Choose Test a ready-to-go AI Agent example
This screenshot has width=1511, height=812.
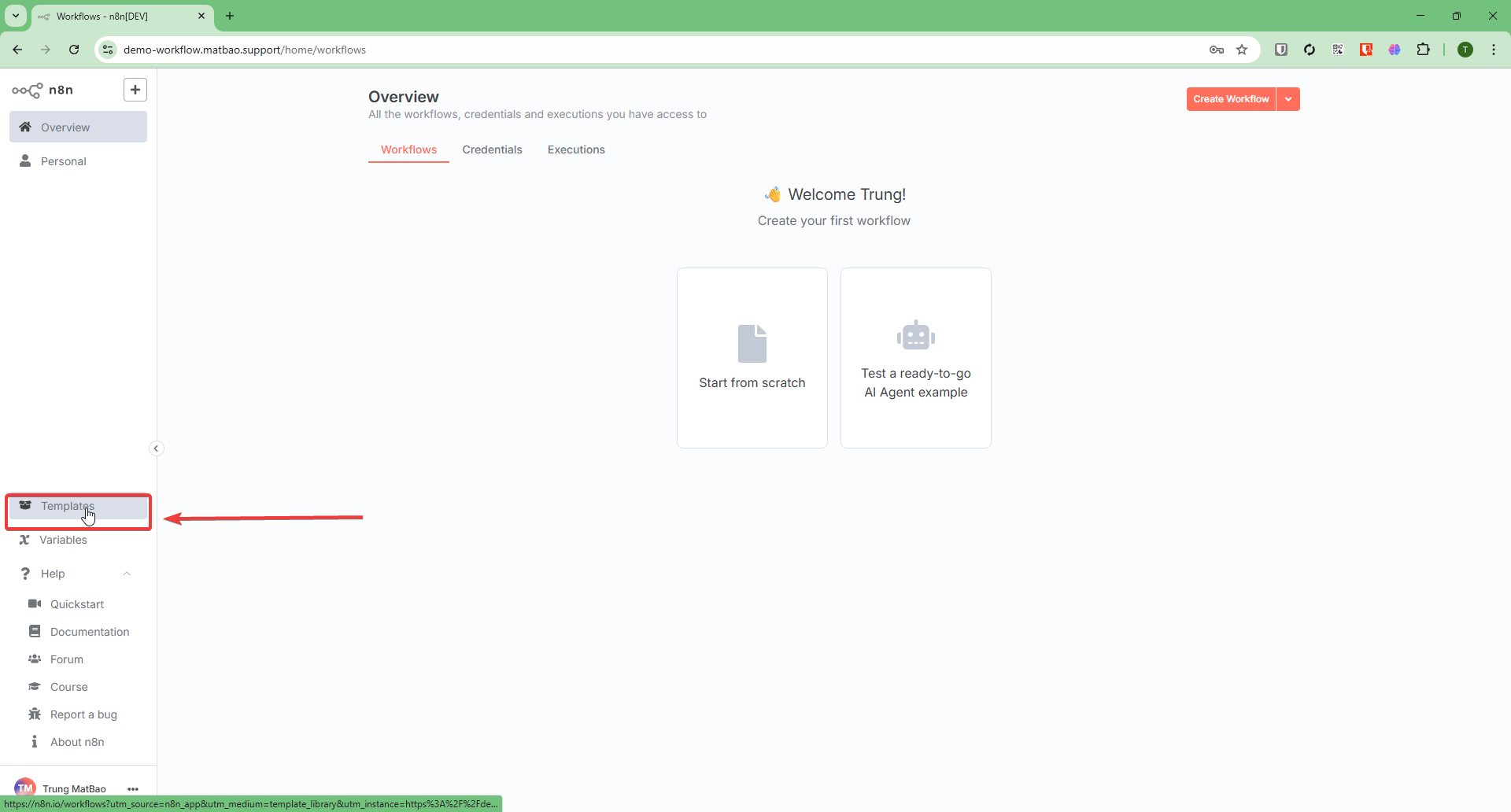(916, 358)
